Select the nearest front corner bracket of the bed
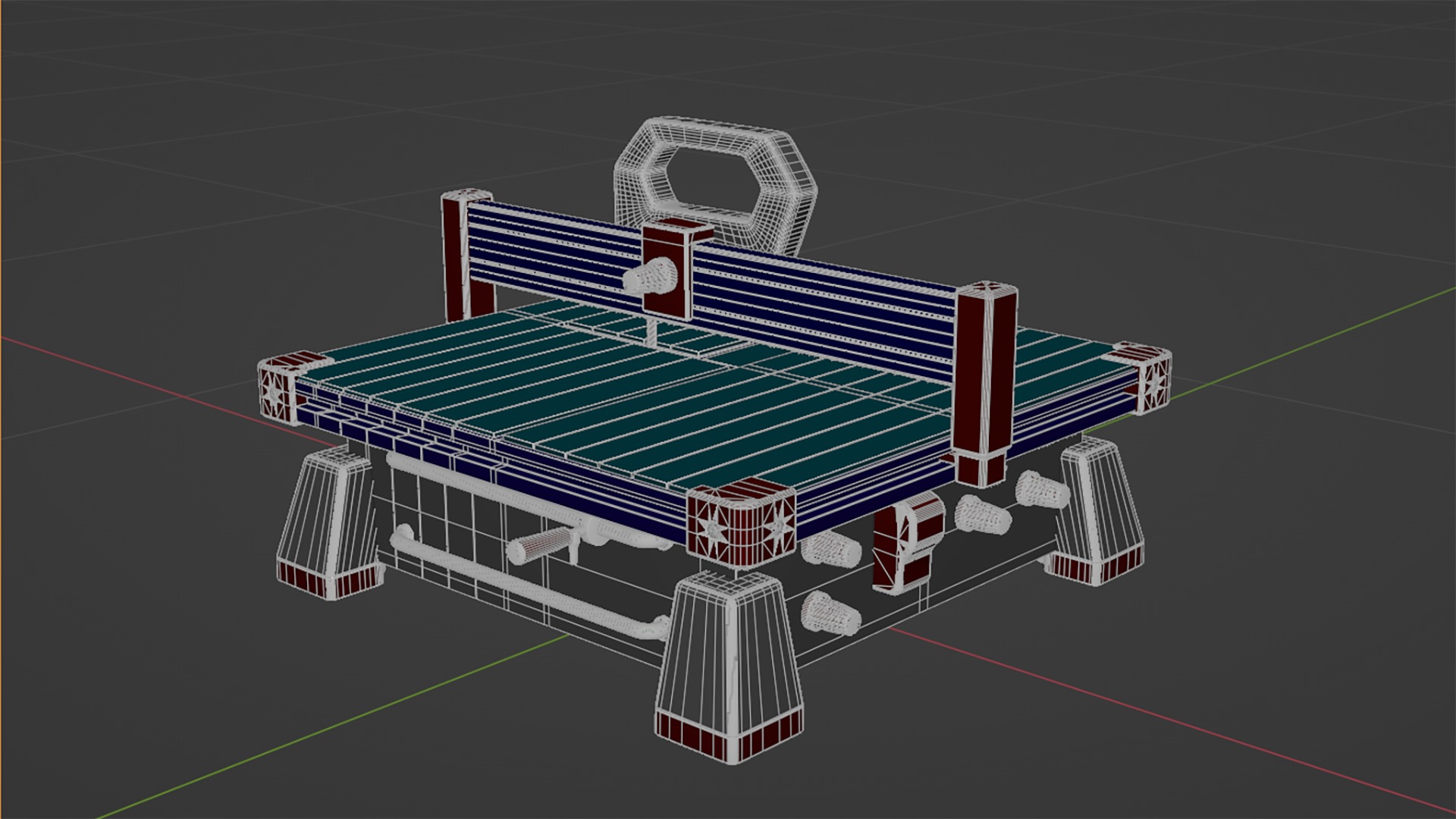Screen dimensions: 1456x819 (742, 523)
